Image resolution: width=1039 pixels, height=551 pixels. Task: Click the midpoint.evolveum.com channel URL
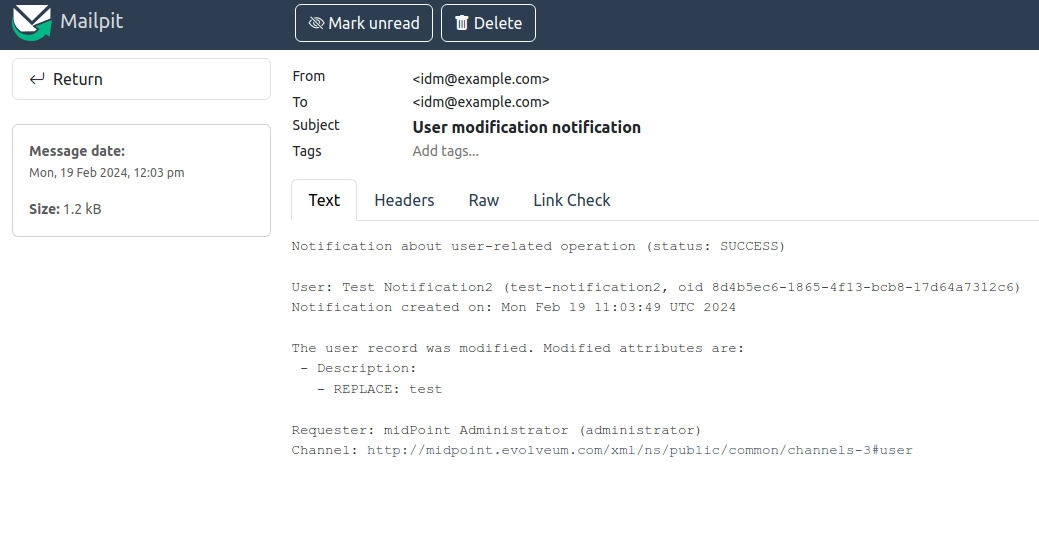[639, 450]
